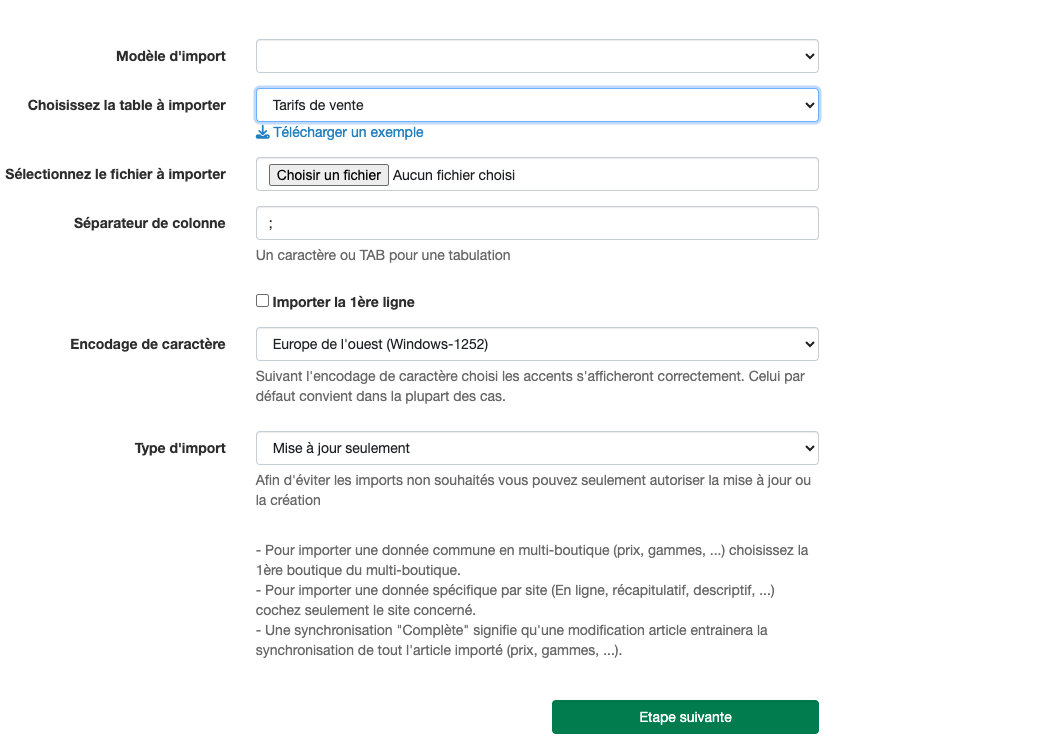Expand the Encodage de caractère dropdown
The width and height of the screenshot is (1051, 755).
(x=537, y=344)
